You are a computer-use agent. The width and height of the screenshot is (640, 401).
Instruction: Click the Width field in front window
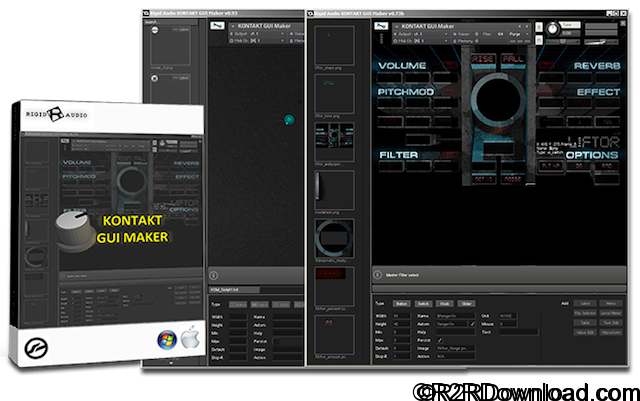point(401,316)
